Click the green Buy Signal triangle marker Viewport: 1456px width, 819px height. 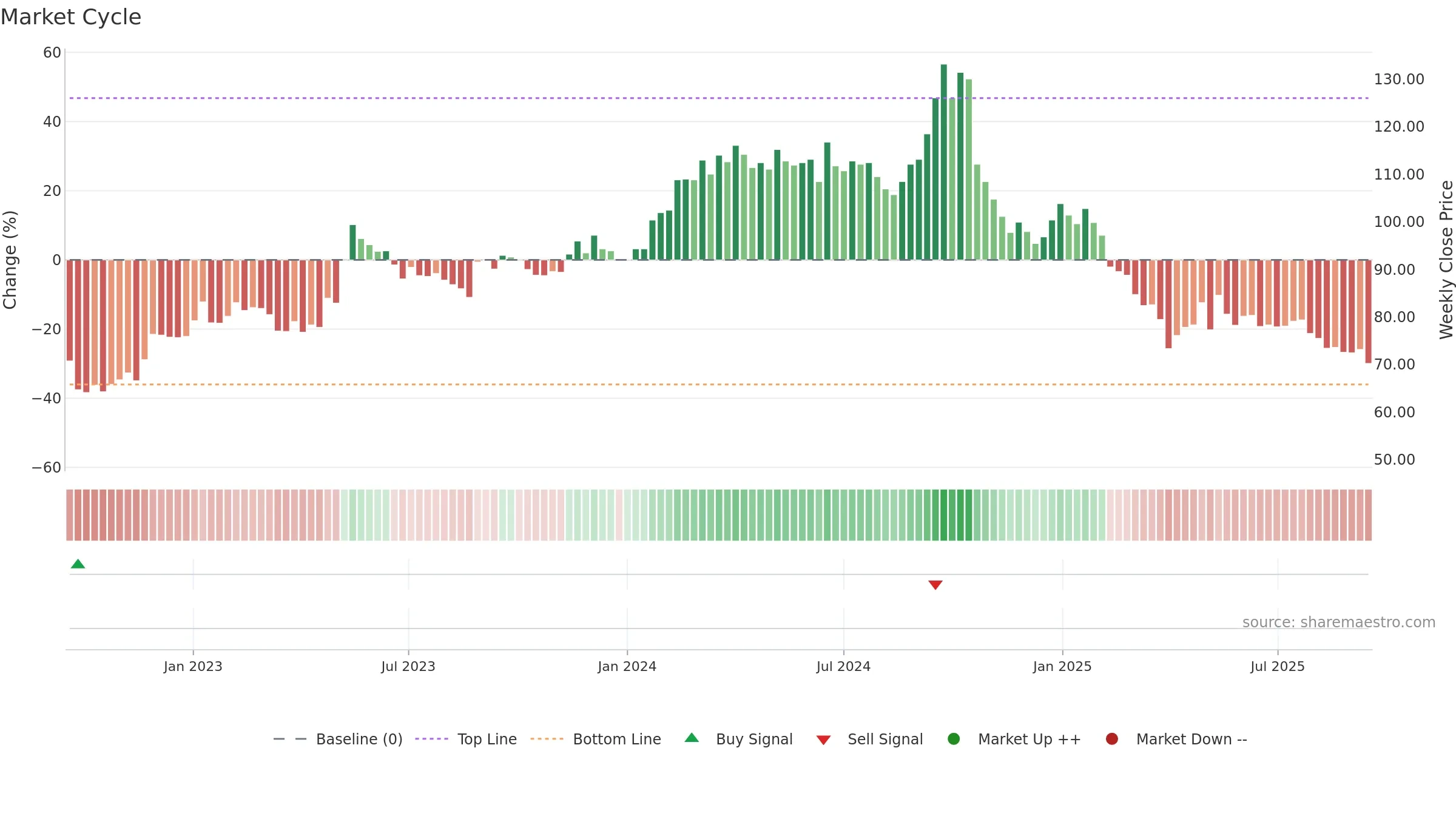[78, 564]
